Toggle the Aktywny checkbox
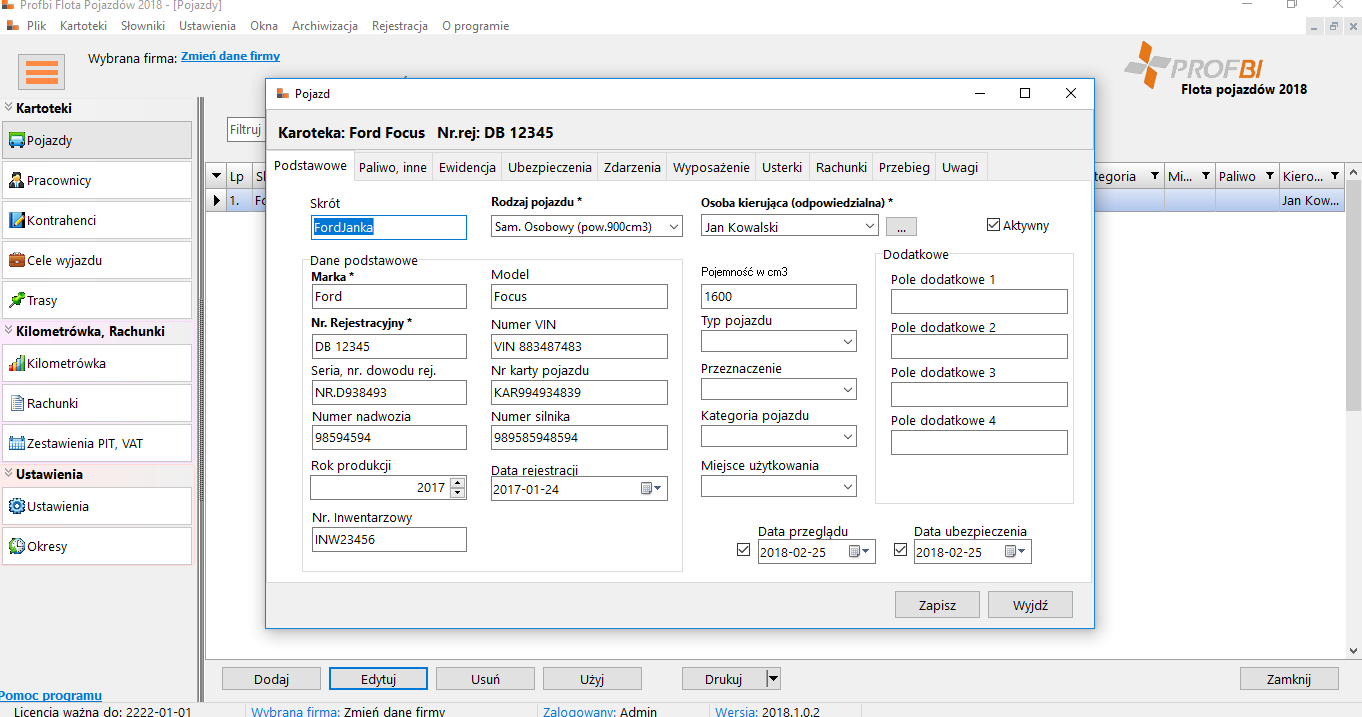Image resolution: width=1362 pixels, height=717 pixels. point(993,225)
